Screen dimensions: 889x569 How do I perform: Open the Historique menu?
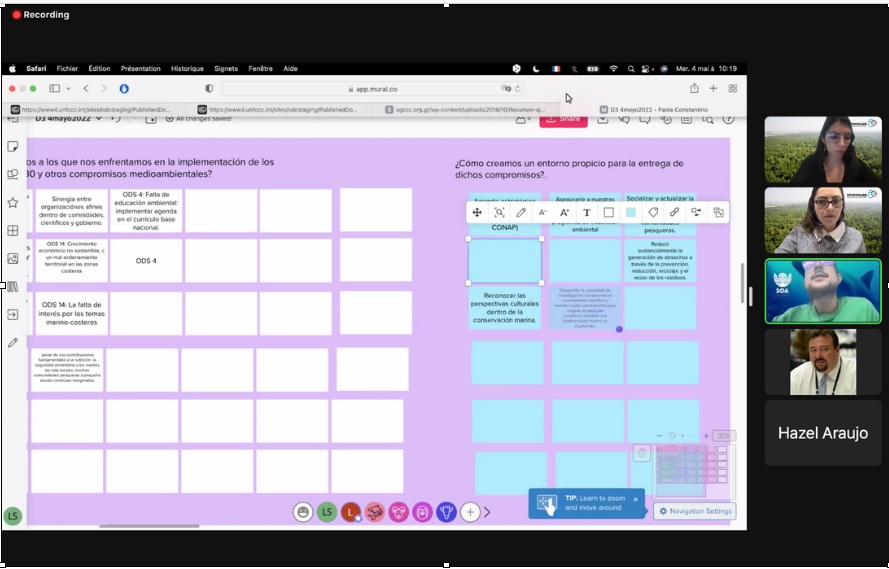click(x=187, y=69)
